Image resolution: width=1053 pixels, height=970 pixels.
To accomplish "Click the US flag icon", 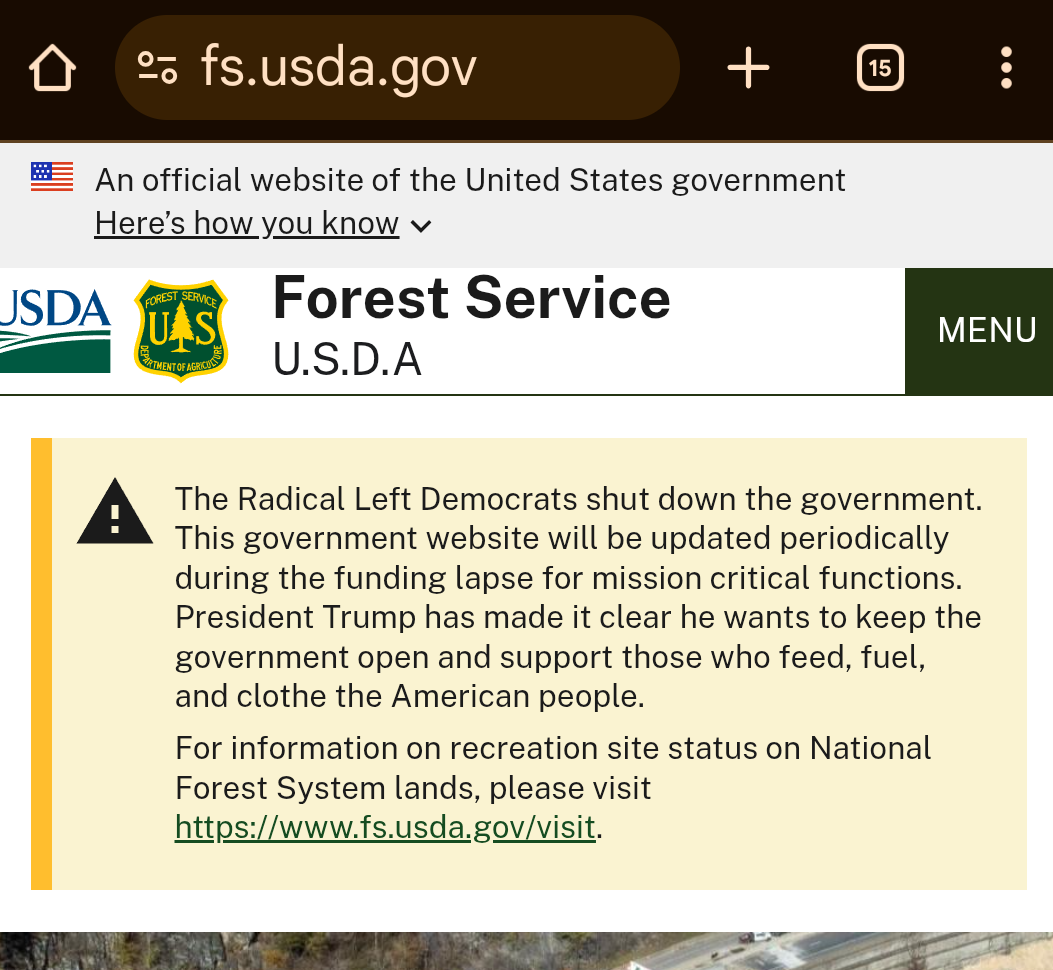I will (x=52, y=177).
